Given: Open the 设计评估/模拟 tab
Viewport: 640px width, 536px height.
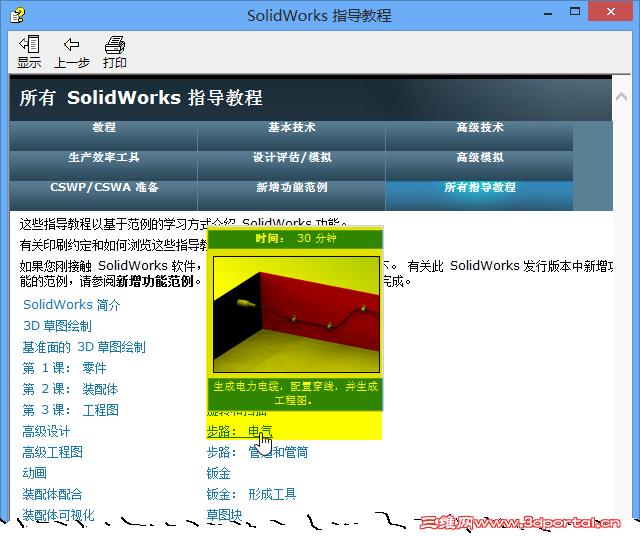Looking at the screenshot, I should (x=291, y=166).
